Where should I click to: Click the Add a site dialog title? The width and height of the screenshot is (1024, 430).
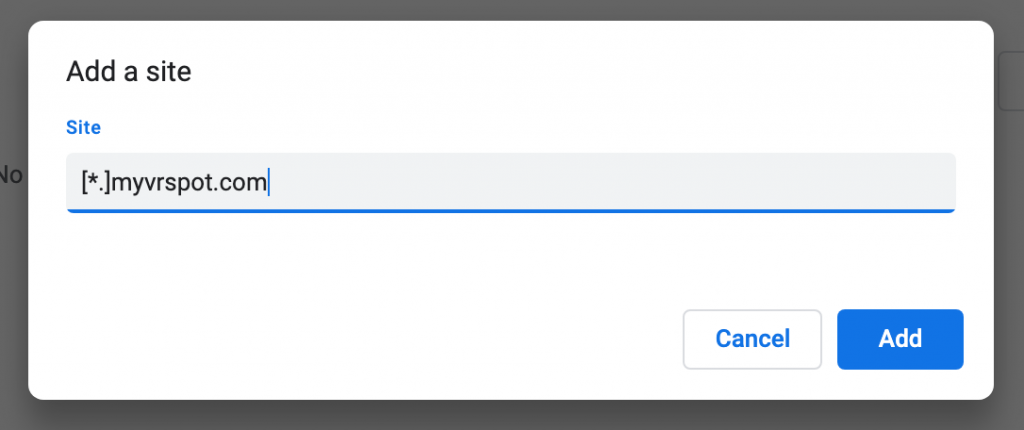tap(129, 71)
